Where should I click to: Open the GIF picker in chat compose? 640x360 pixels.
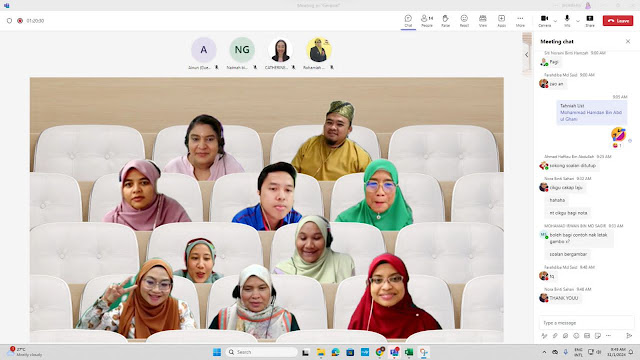[587, 336]
